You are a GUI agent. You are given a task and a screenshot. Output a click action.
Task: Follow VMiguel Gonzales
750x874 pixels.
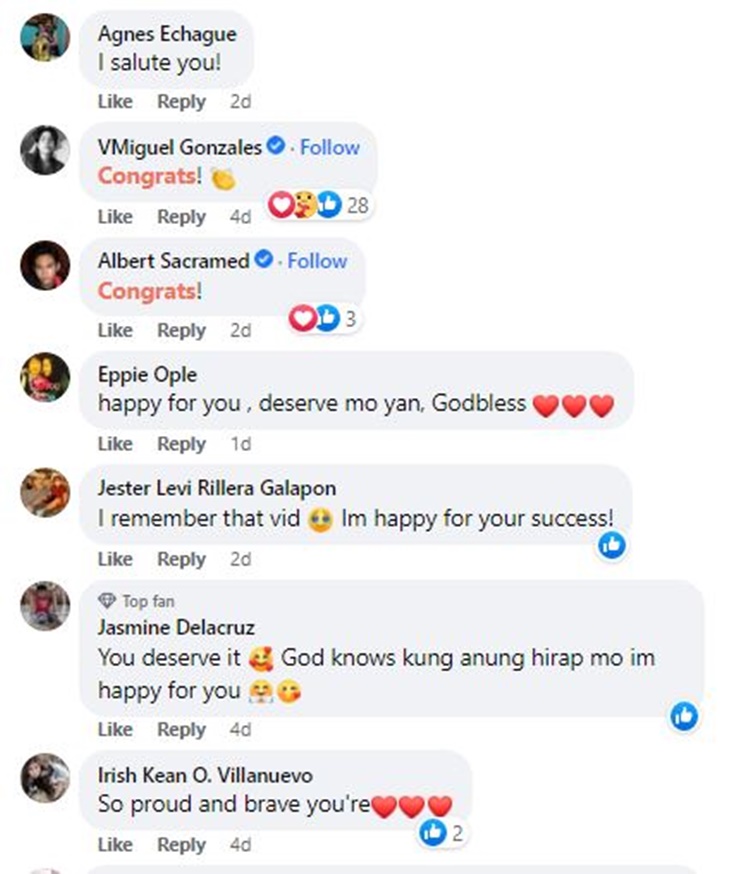click(330, 147)
